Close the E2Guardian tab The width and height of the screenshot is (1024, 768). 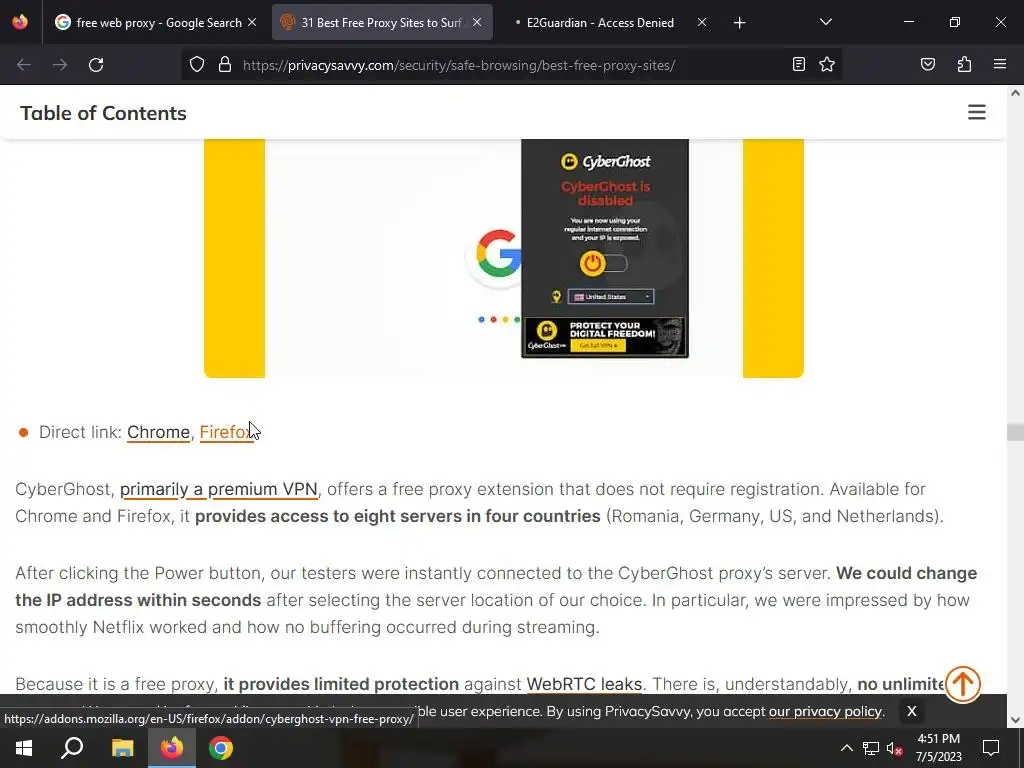click(x=701, y=22)
